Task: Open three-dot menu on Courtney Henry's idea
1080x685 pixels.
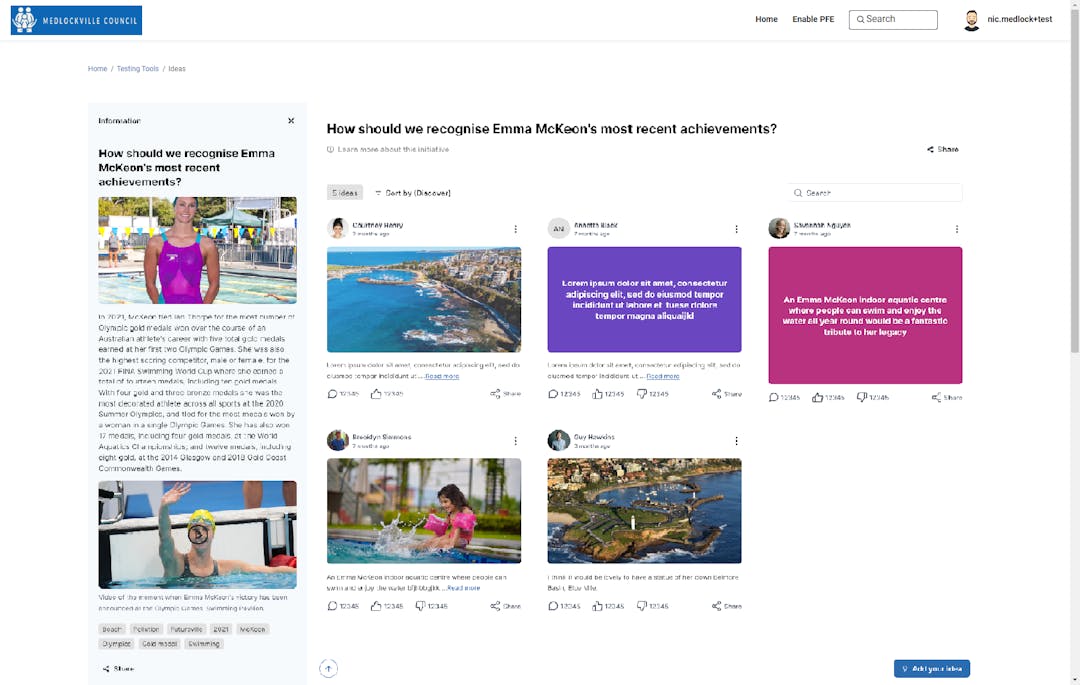Action: click(x=516, y=229)
